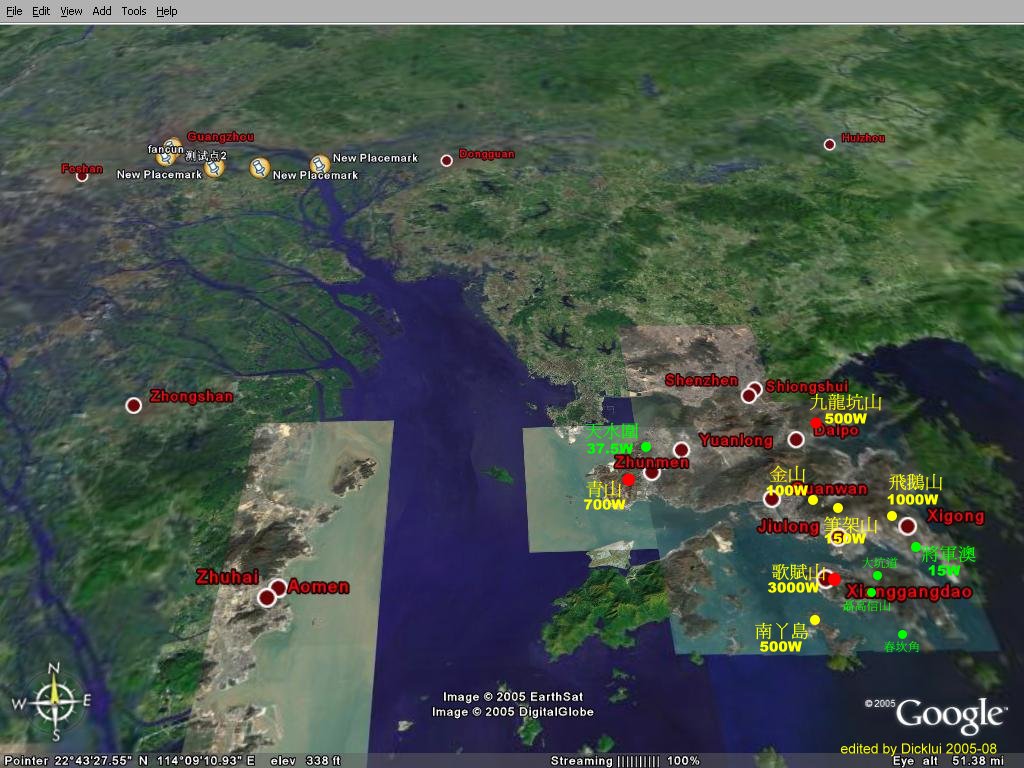
Task: Open the Tools menu
Action: pos(134,11)
